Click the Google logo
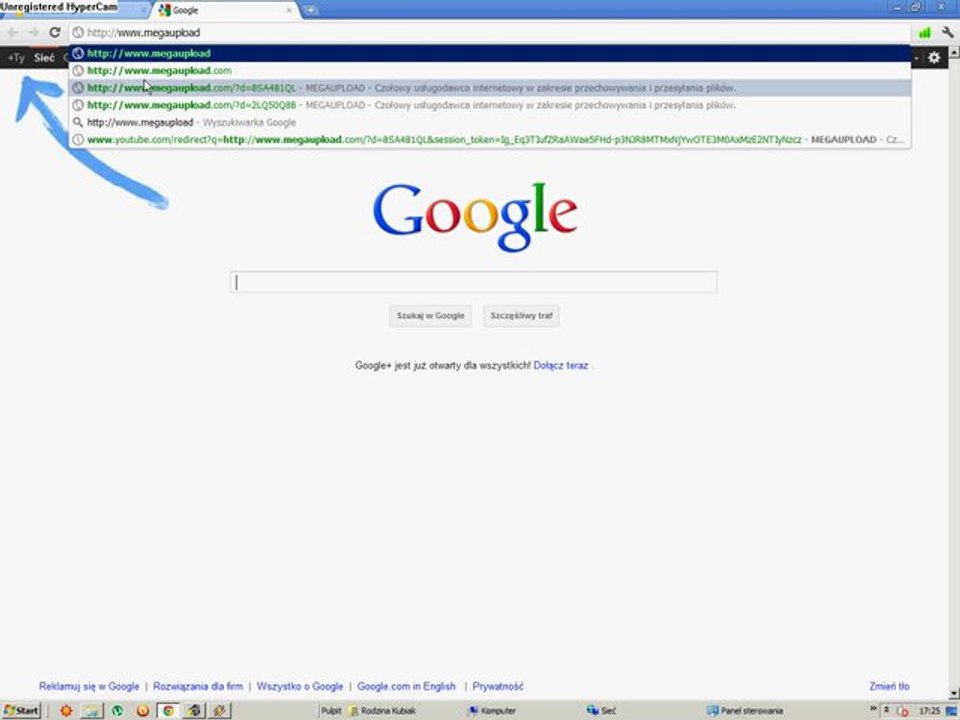 click(475, 217)
